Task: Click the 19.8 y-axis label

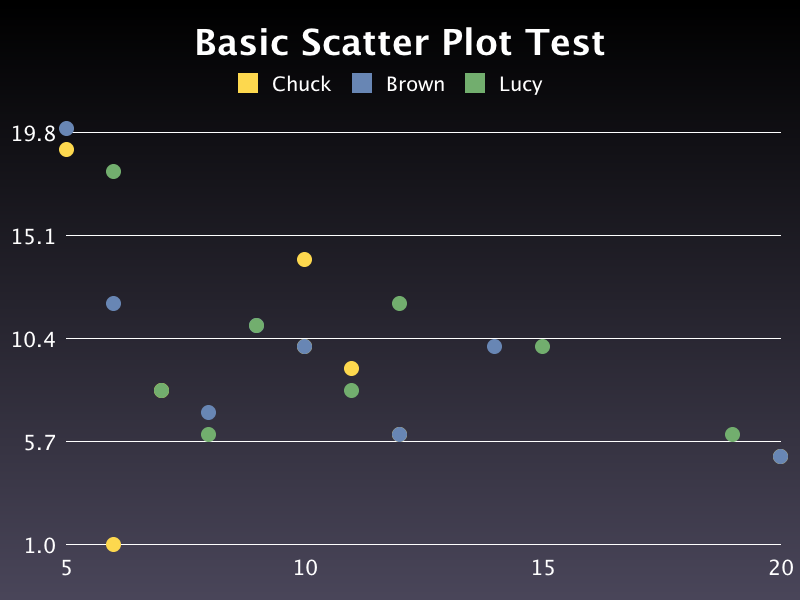Action: point(33,133)
